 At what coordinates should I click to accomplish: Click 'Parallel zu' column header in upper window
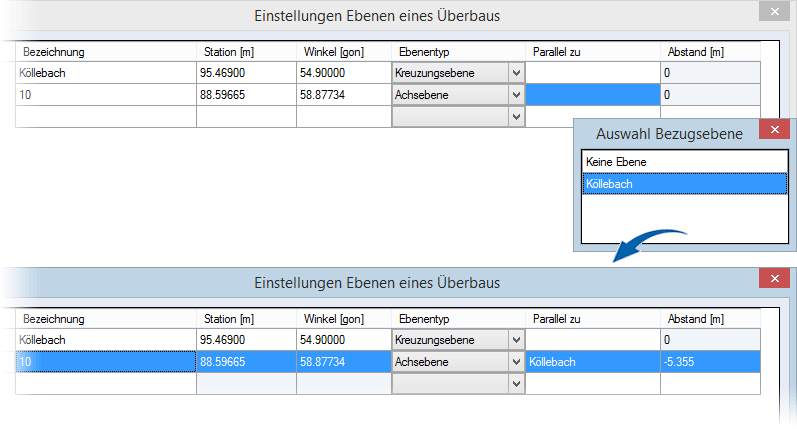(x=593, y=52)
